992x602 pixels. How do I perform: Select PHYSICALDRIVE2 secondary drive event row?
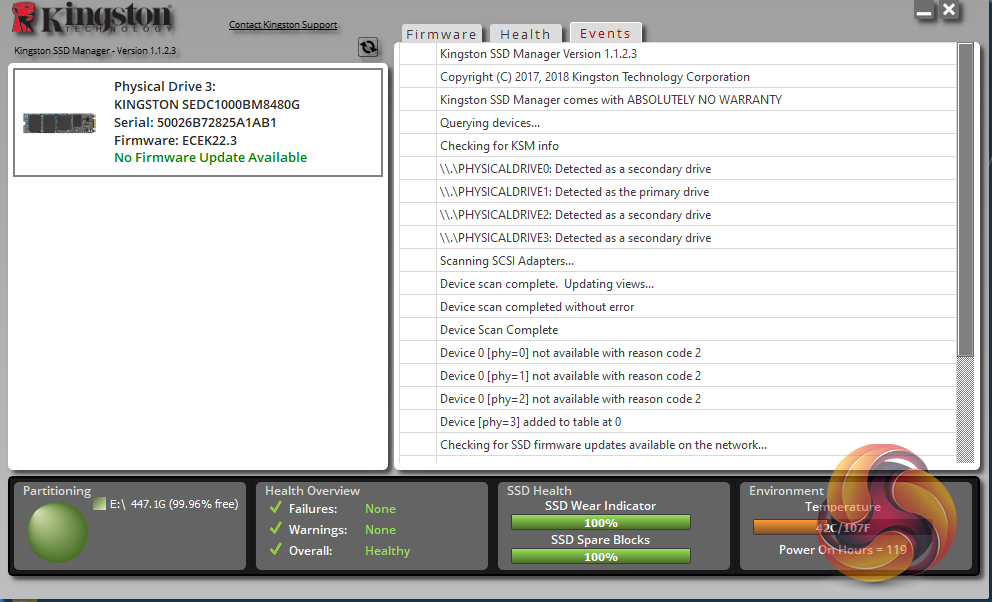click(x=678, y=215)
